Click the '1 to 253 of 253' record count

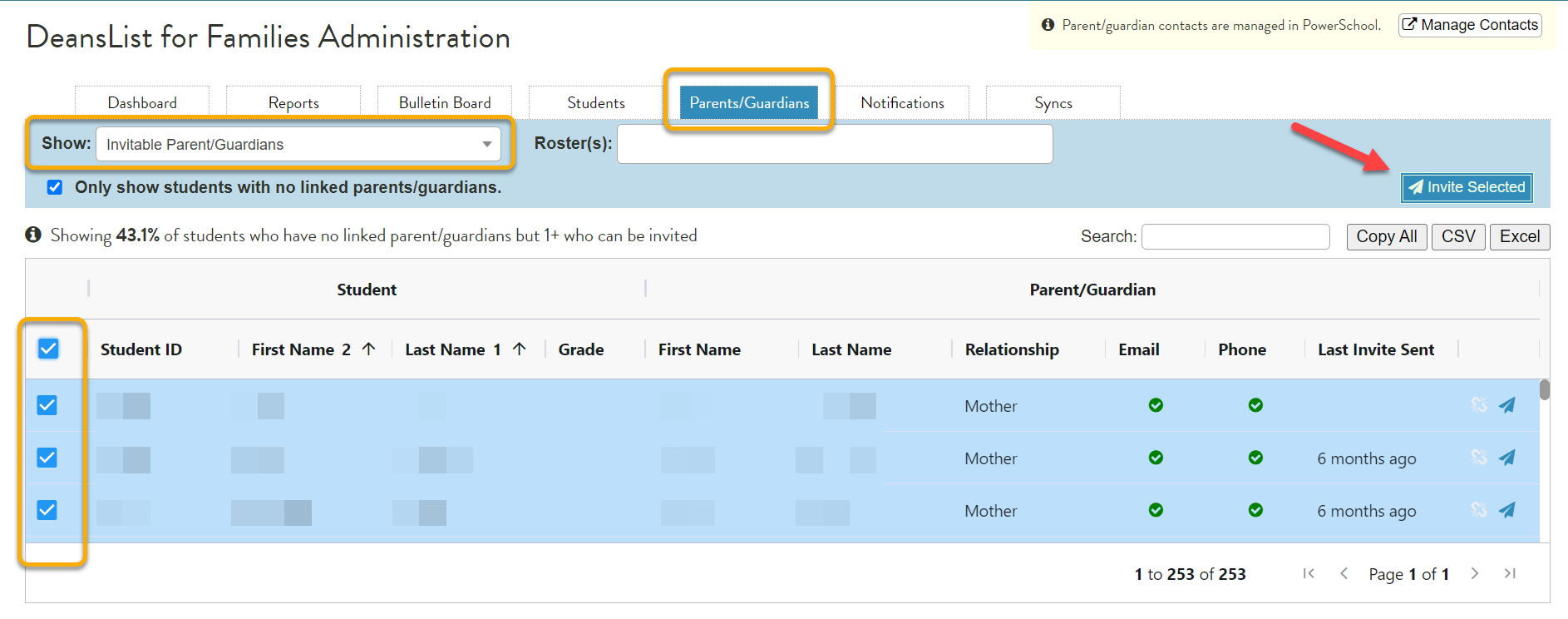click(1191, 574)
